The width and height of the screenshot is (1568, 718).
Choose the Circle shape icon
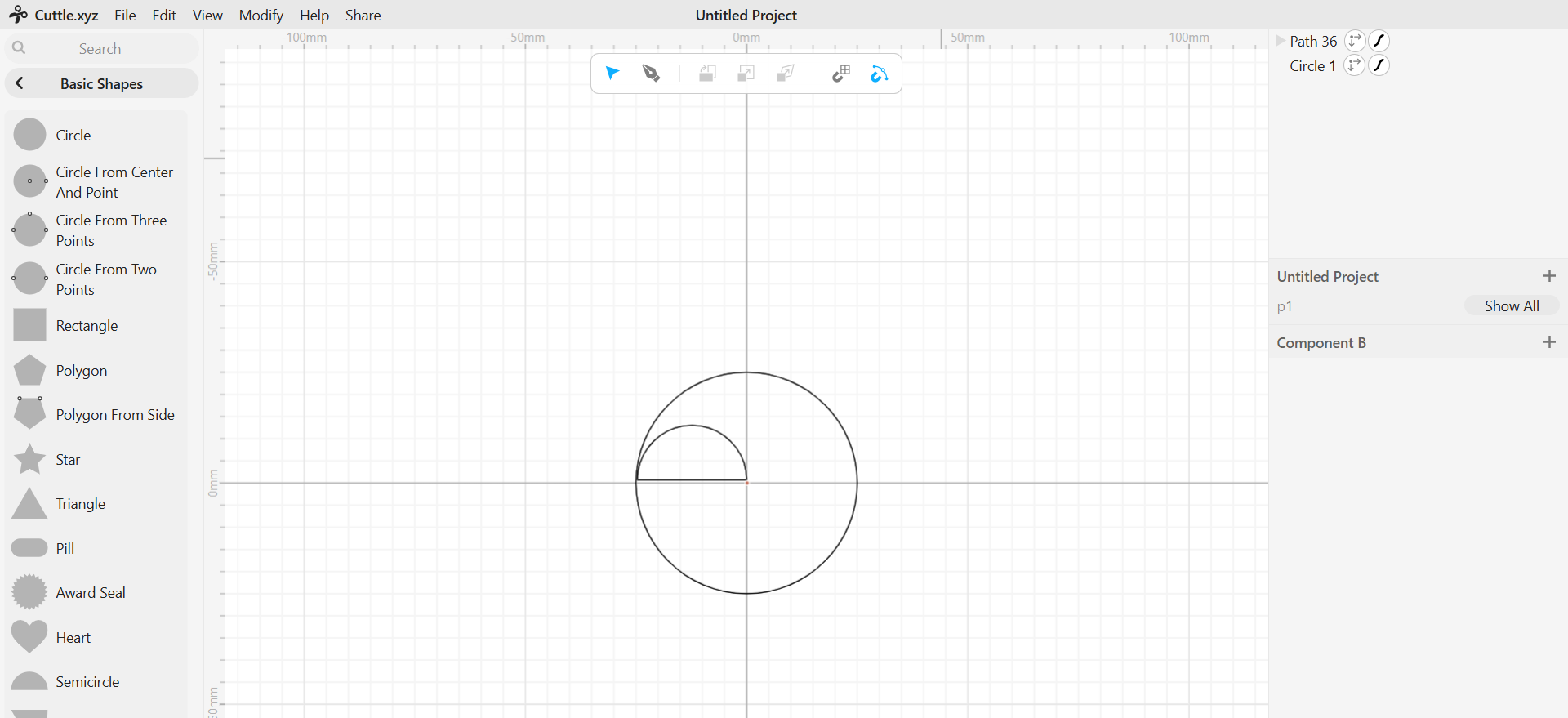click(x=30, y=135)
